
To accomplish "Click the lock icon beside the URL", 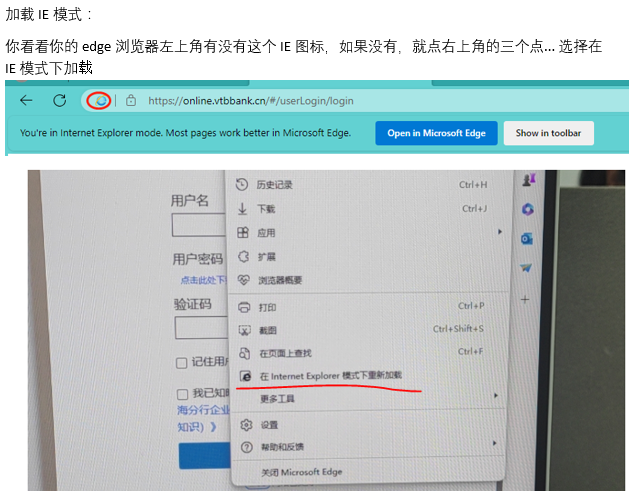I will tap(130, 100).
